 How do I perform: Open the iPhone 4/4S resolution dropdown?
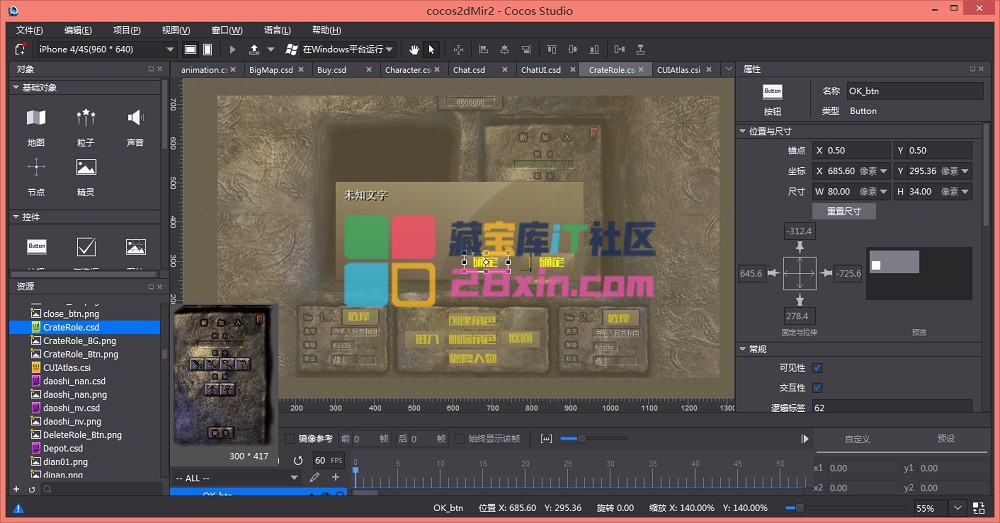106,49
